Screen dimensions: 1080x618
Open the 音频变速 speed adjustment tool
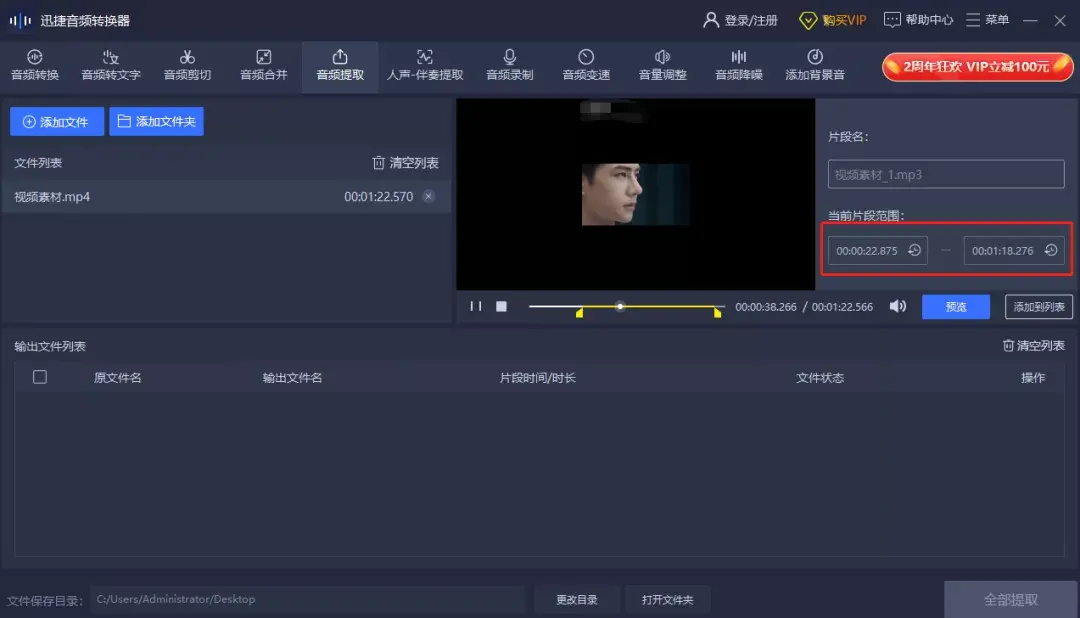[584, 66]
